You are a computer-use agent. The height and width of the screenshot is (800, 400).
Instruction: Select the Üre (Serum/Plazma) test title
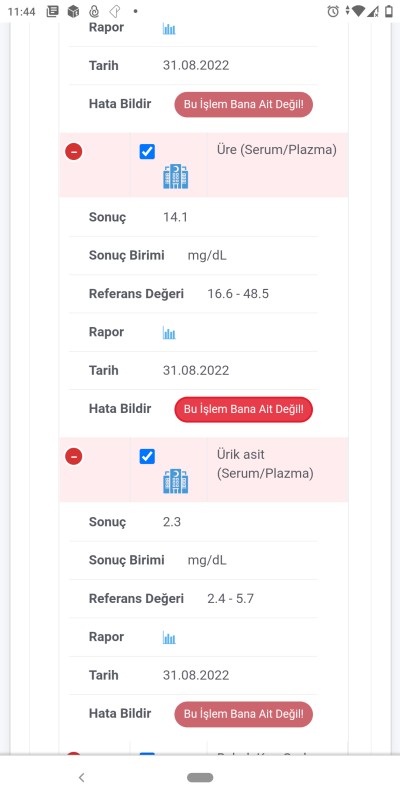coord(277,151)
